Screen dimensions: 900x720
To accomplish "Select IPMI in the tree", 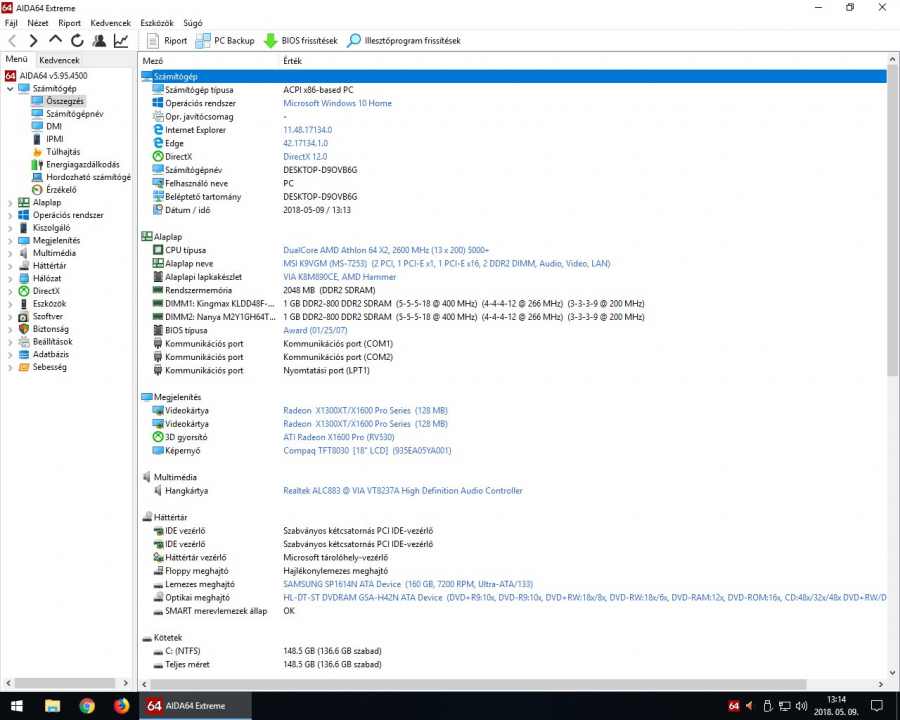I will [55, 139].
